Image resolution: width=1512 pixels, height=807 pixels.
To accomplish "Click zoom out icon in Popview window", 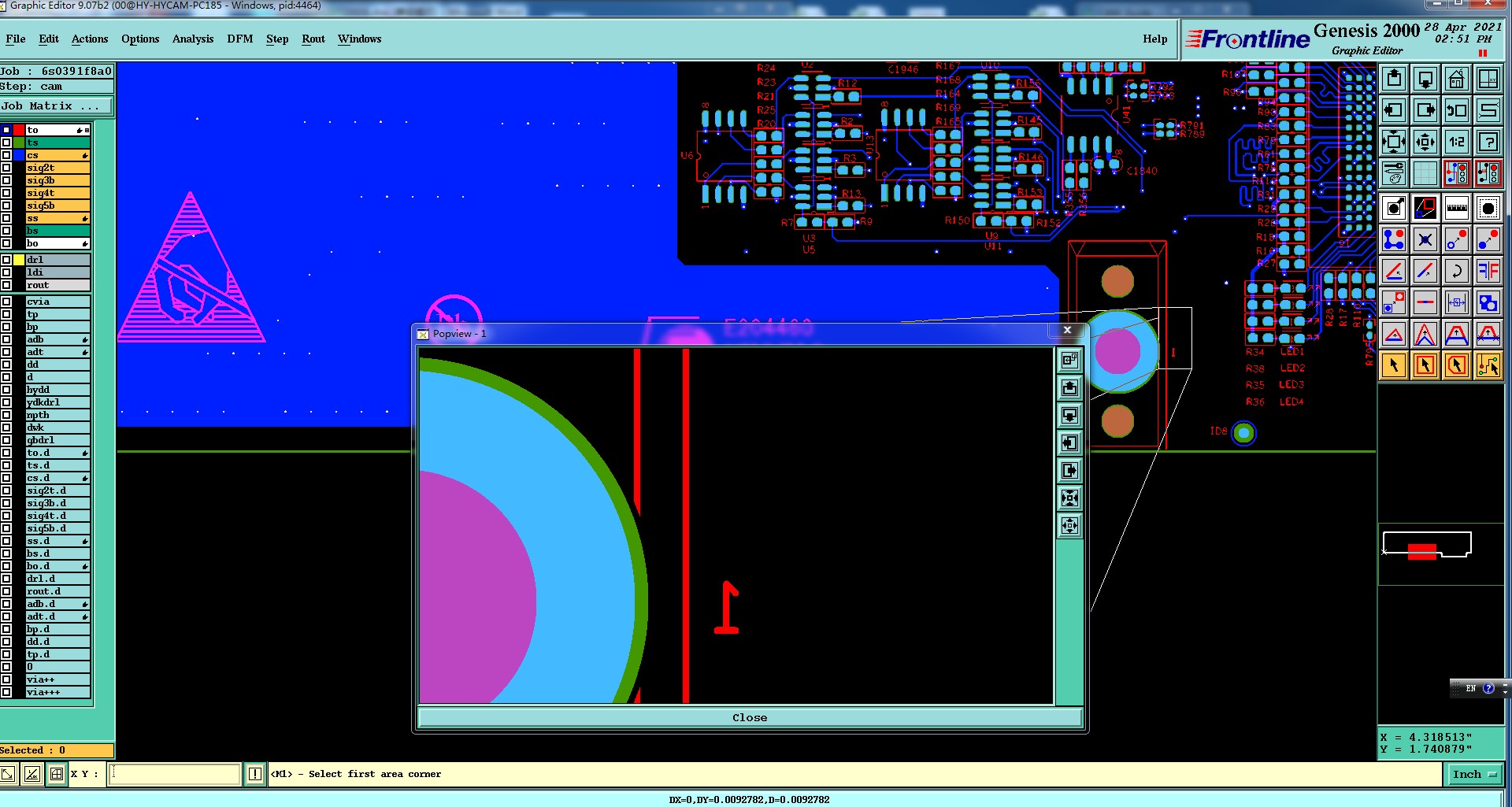I will (x=1069, y=525).
